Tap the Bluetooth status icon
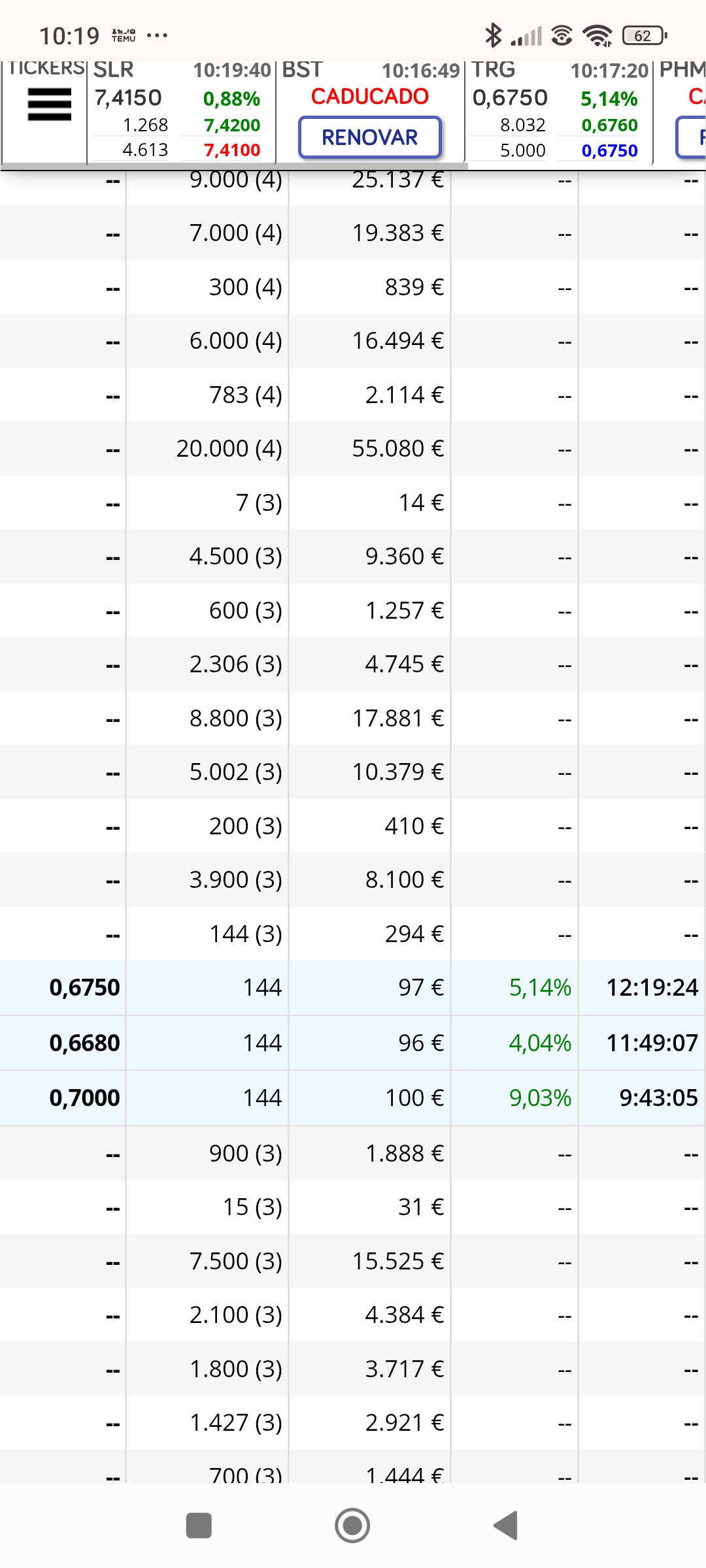This screenshot has width=706, height=1568. tap(493, 35)
